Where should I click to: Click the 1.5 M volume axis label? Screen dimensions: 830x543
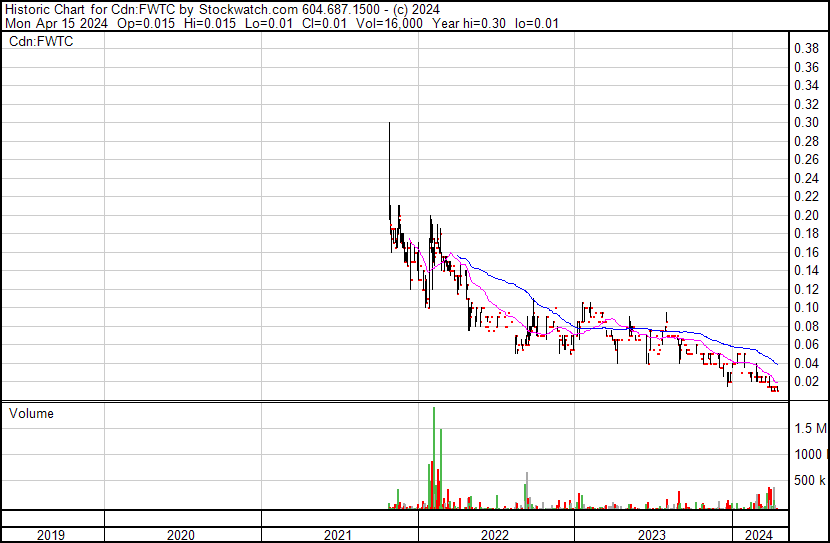click(x=810, y=428)
